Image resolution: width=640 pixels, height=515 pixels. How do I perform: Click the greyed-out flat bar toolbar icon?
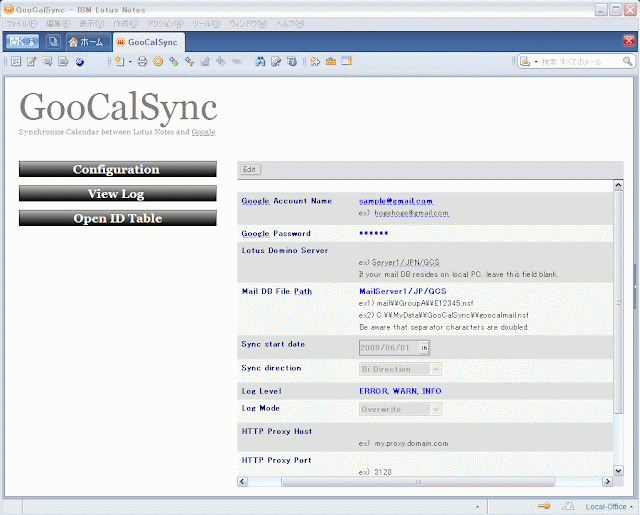coord(236,62)
